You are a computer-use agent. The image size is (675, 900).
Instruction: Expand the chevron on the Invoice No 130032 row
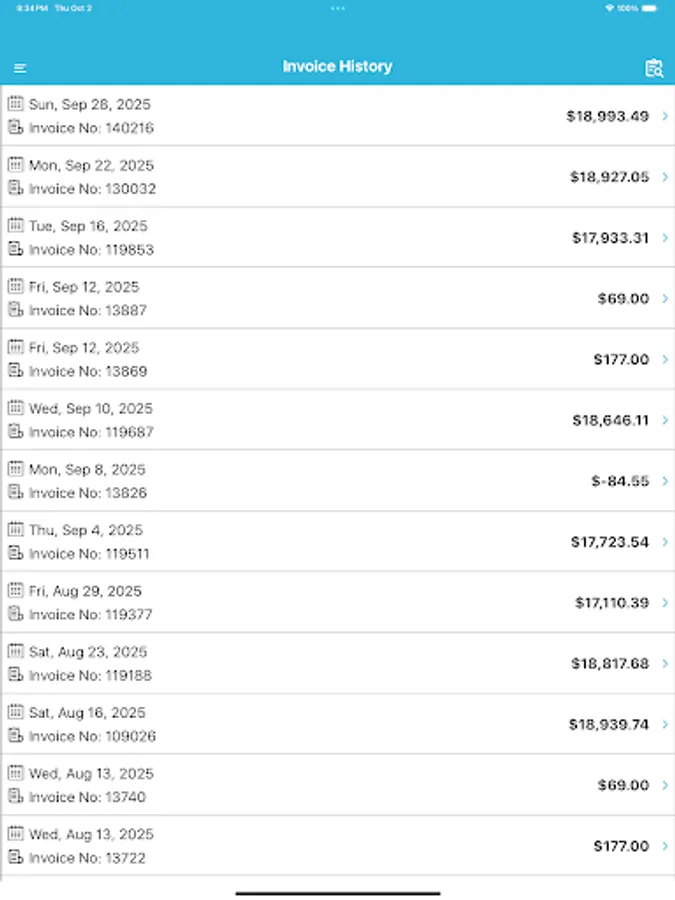tap(664, 177)
